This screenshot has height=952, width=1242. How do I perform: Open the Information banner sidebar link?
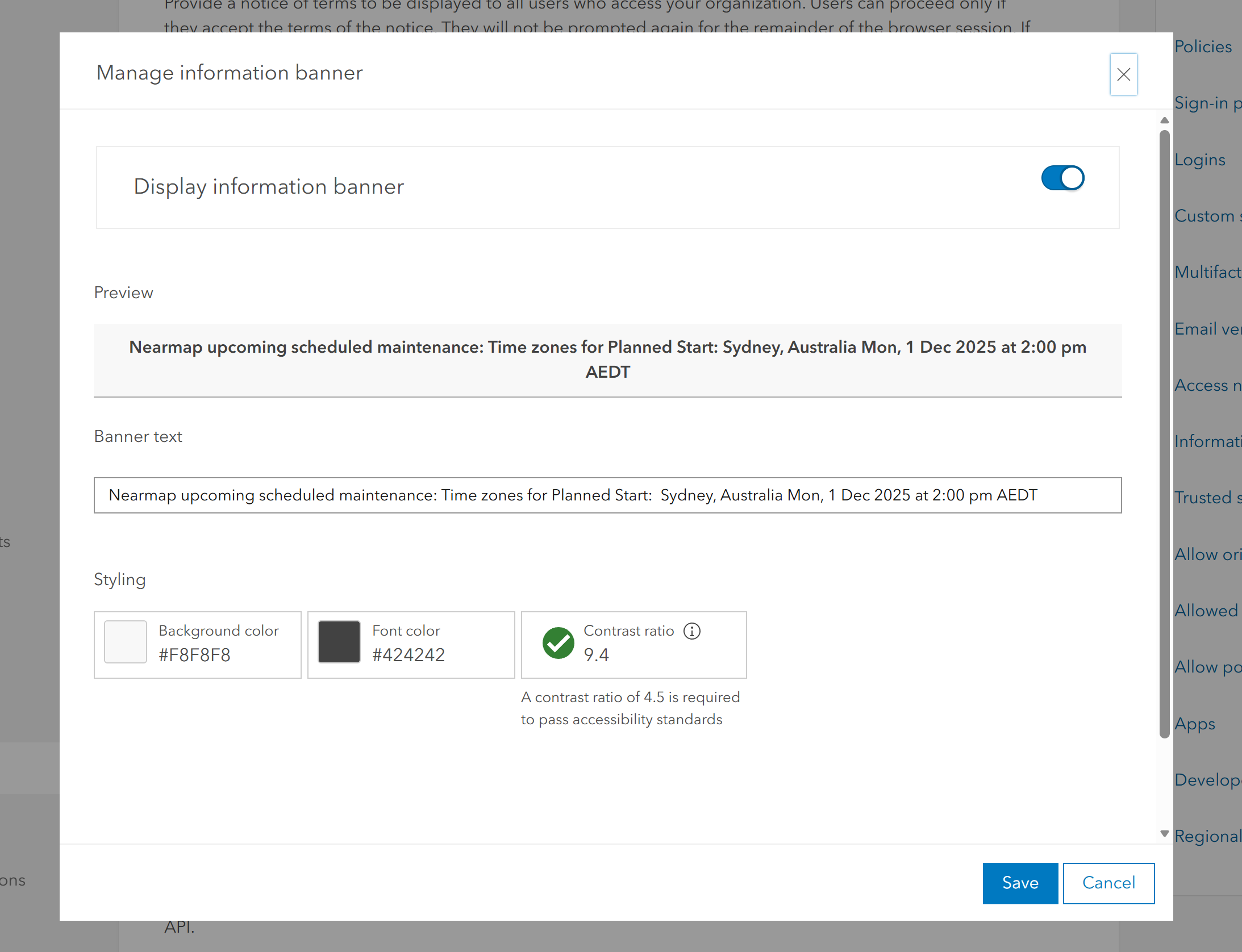tap(1208, 442)
